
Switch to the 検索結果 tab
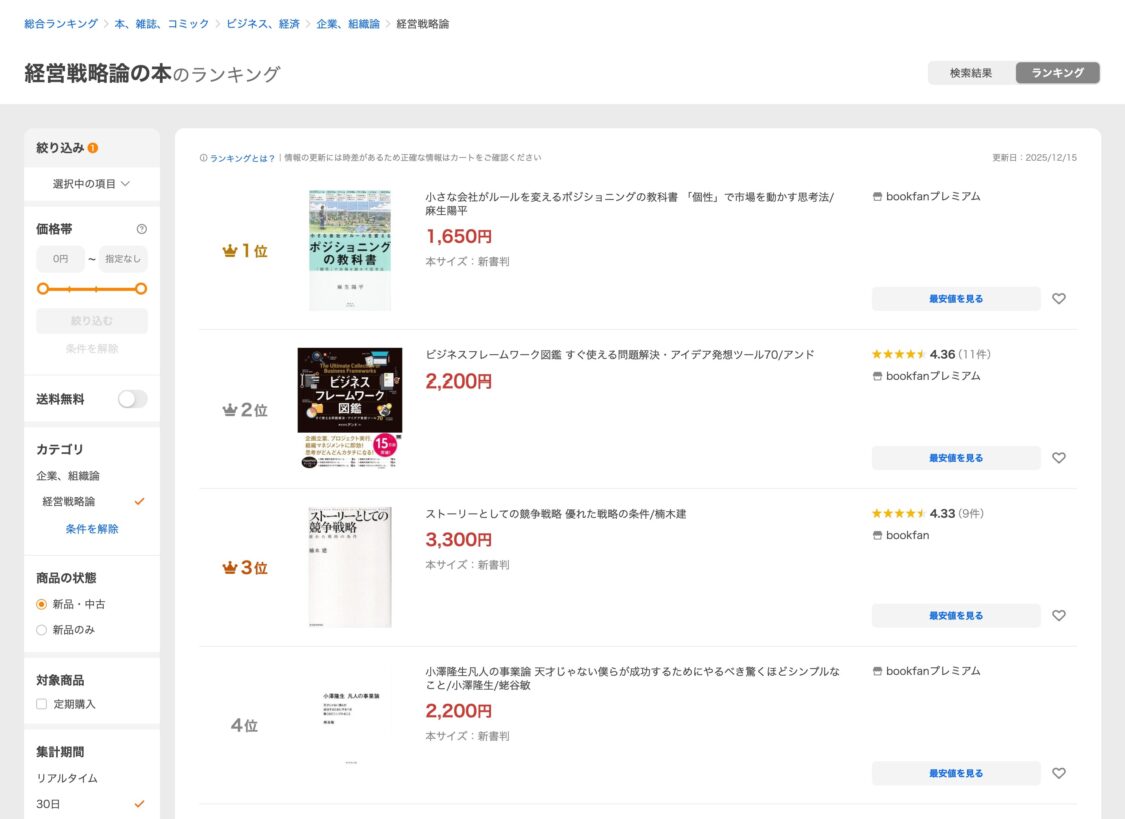(971, 73)
